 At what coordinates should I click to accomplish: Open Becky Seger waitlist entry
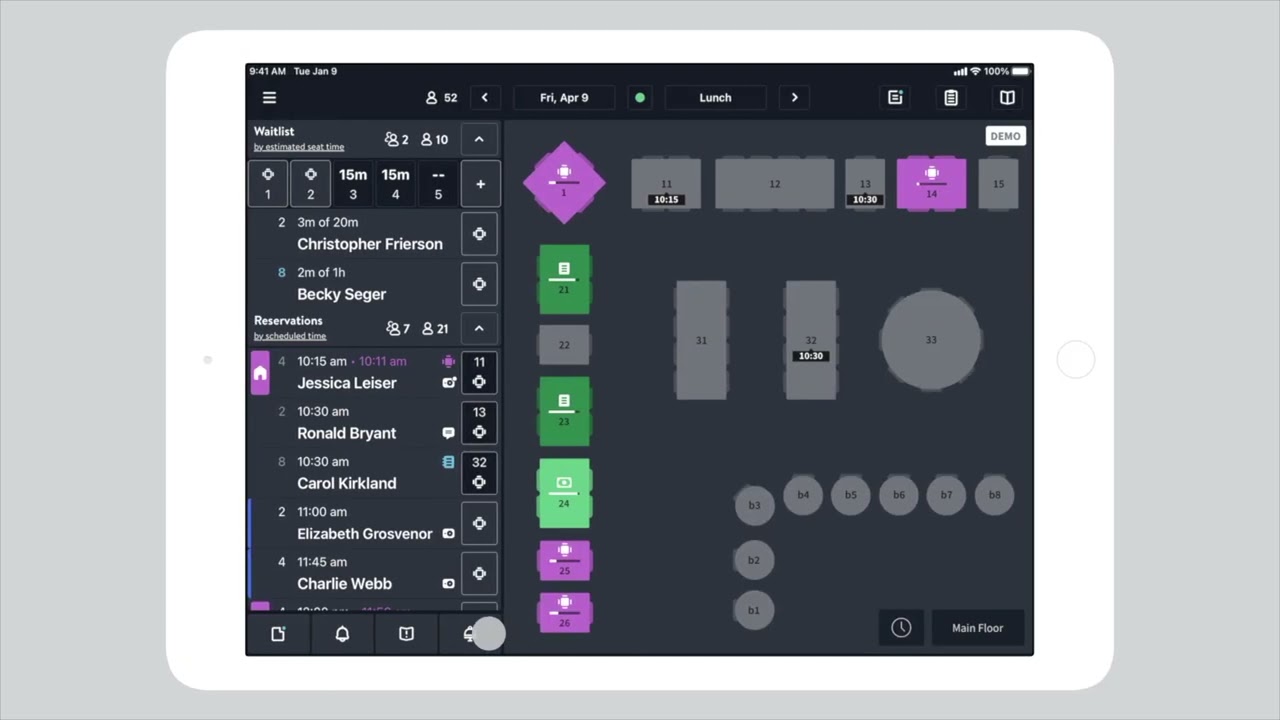(354, 283)
